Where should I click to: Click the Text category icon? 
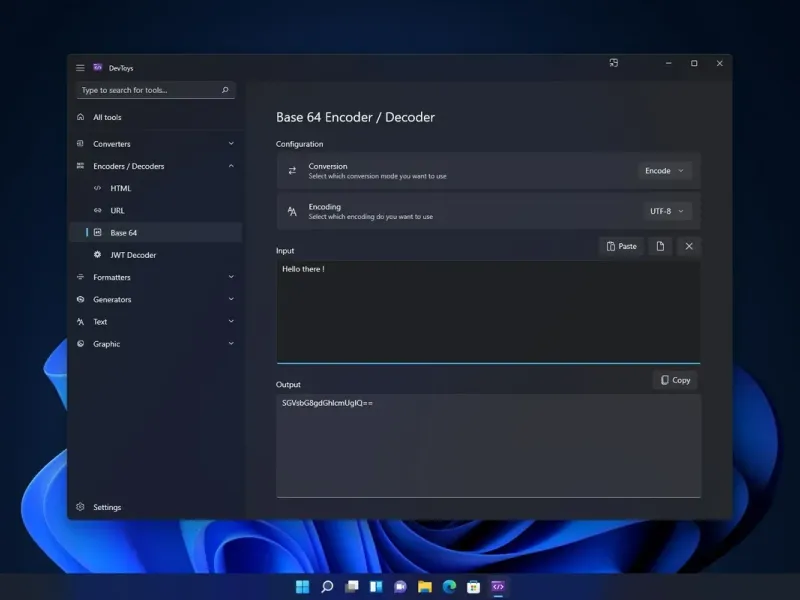(80, 321)
